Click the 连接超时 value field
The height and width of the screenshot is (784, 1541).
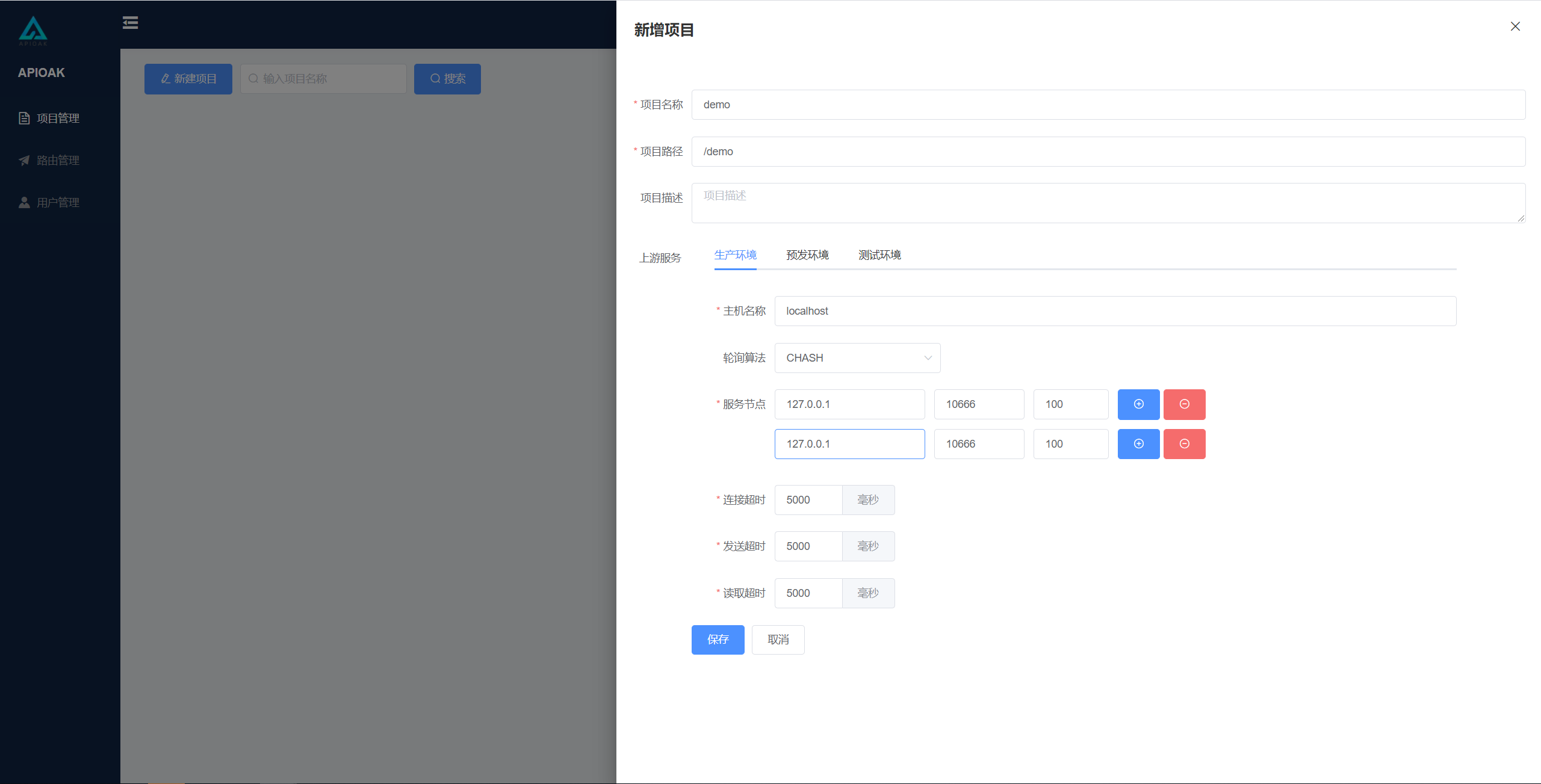pos(808,500)
